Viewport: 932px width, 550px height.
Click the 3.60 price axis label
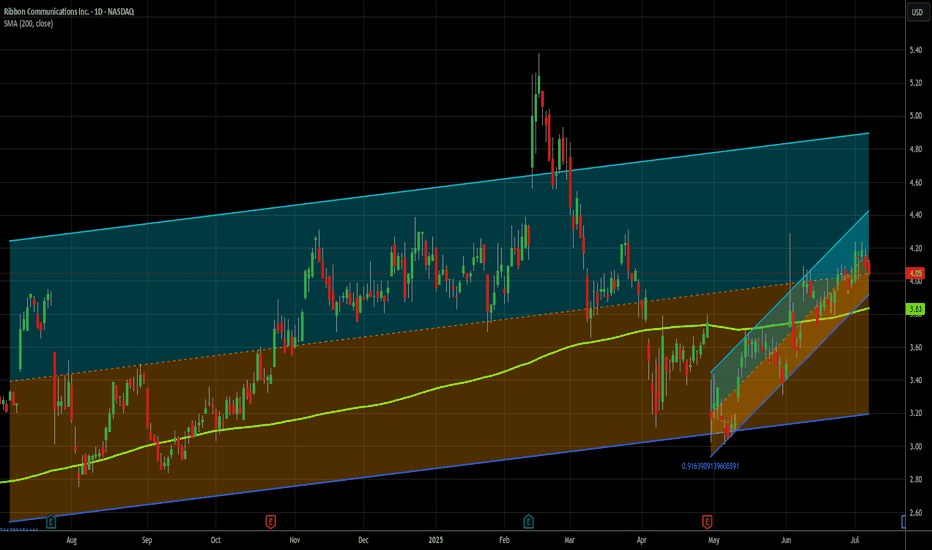(x=915, y=347)
